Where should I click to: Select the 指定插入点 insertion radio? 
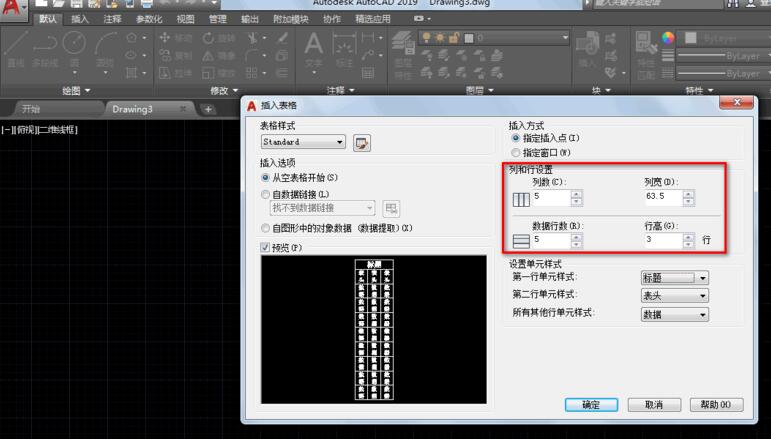(x=515, y=138)
